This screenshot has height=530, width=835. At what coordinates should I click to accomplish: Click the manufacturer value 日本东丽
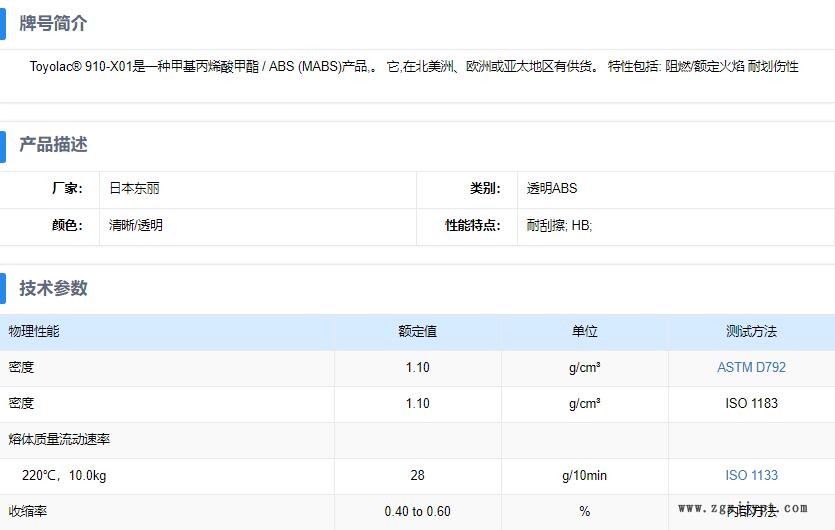[x=134, y=188]
